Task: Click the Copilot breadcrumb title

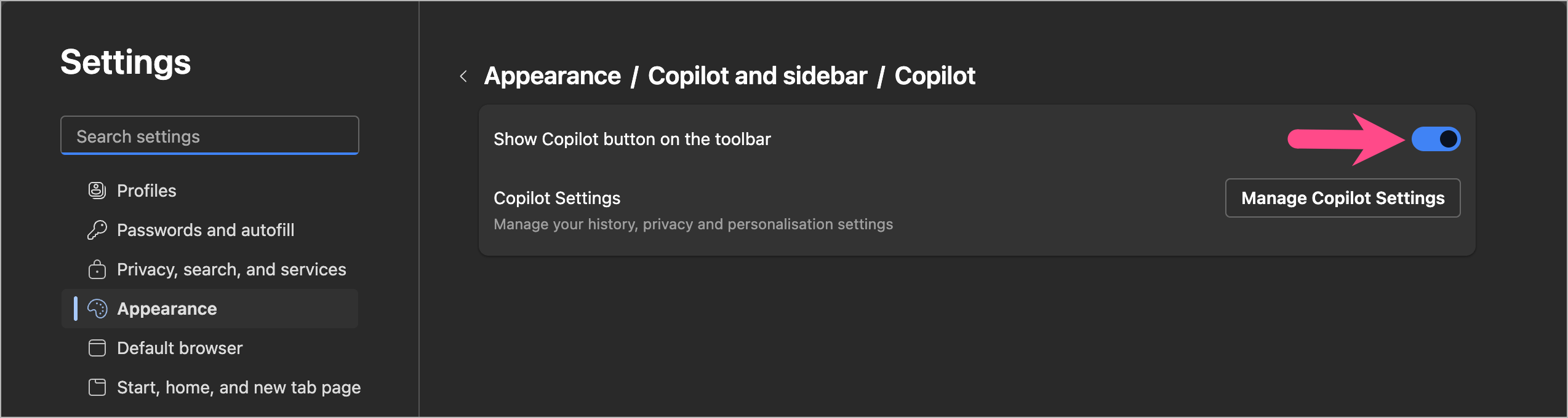Action: tap(934, 76)
